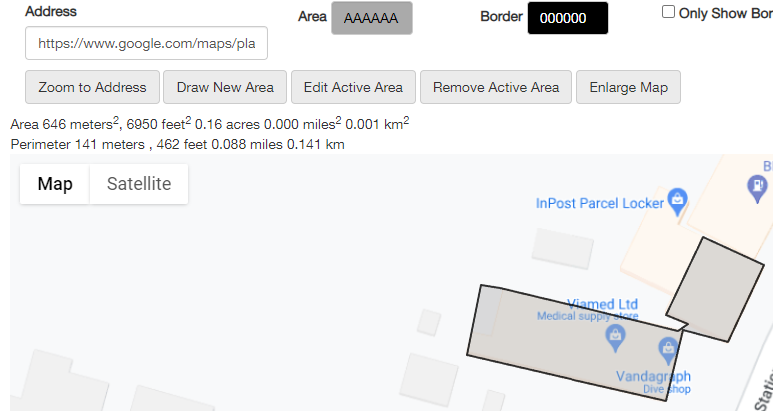Open the Area color swatch AAAAAA

tap(372, 18)
